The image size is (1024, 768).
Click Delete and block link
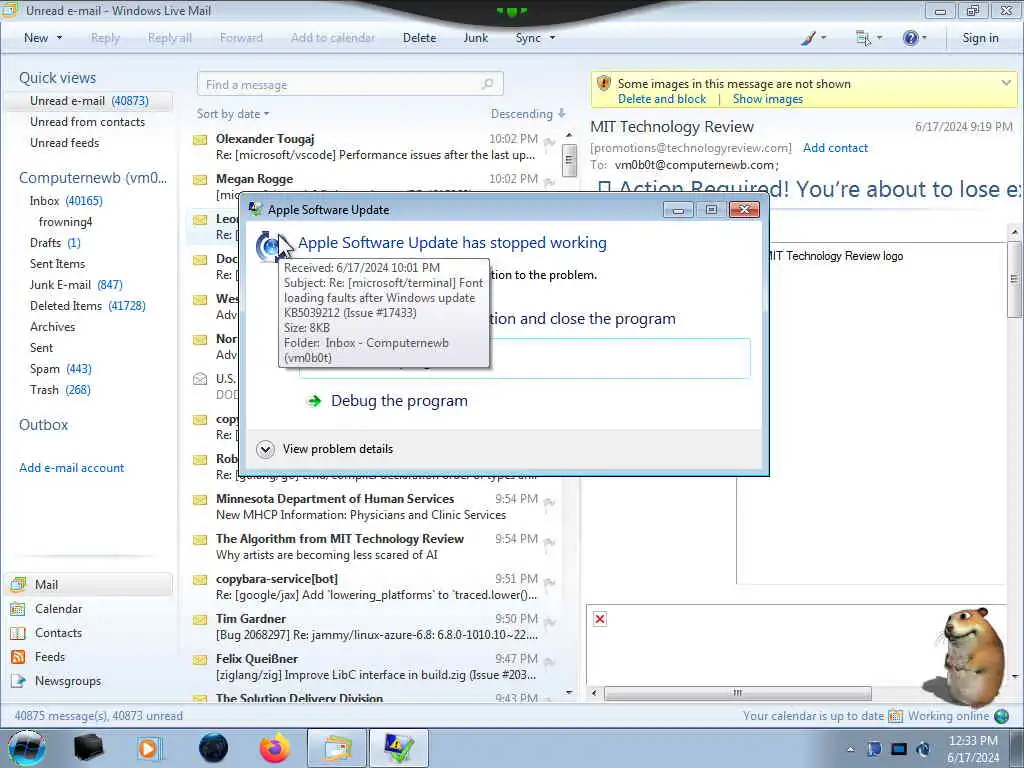pyautogui.click(x=662, y=99)
